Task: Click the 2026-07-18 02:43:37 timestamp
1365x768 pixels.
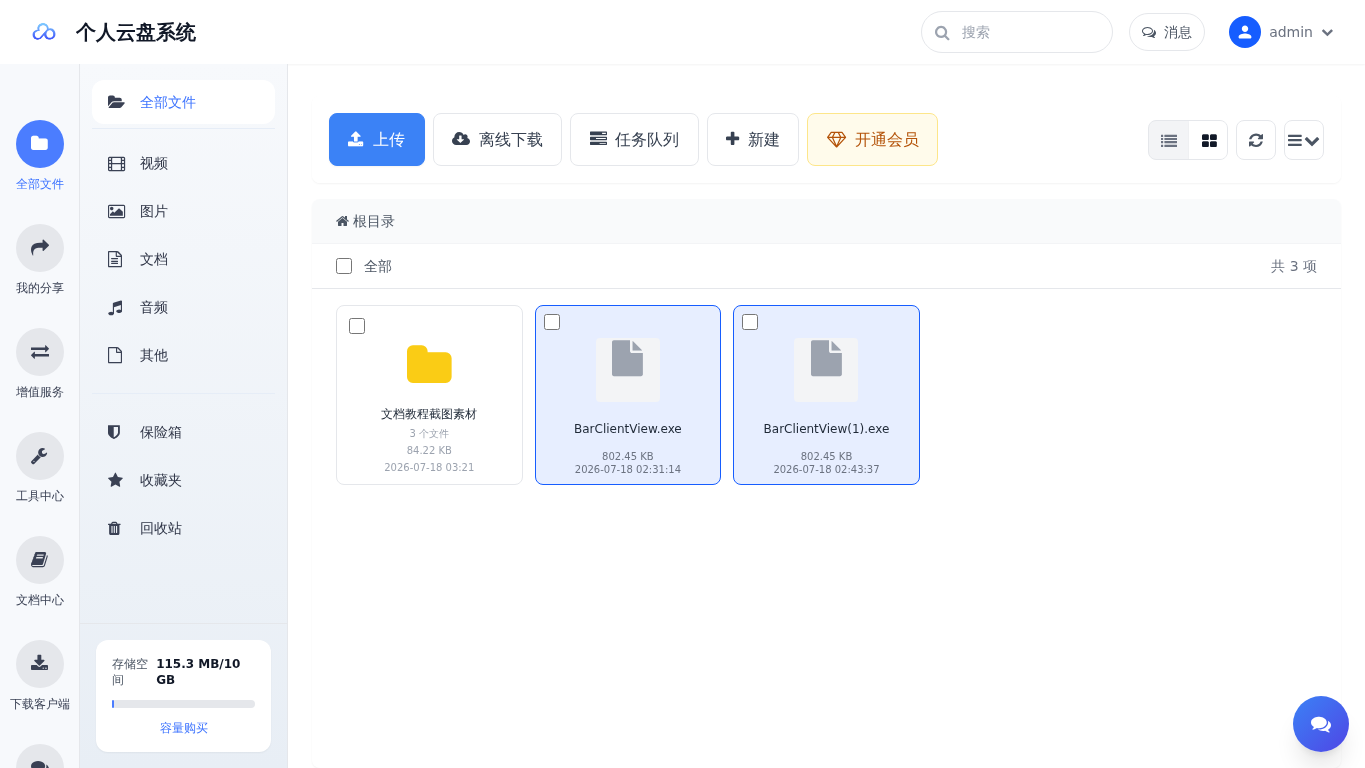Action: tap(826, 470)
